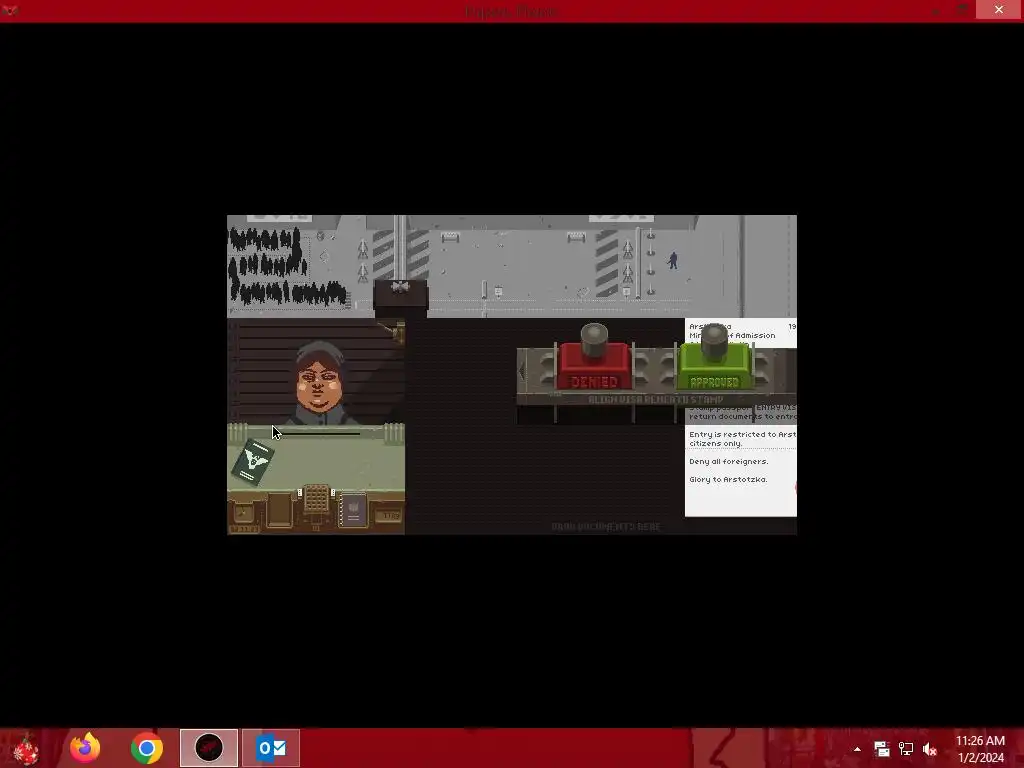Viewport: 1024px width, 768px height.
Task: Unmute via the volume tray icon
Action: click(x=930, y=749)
